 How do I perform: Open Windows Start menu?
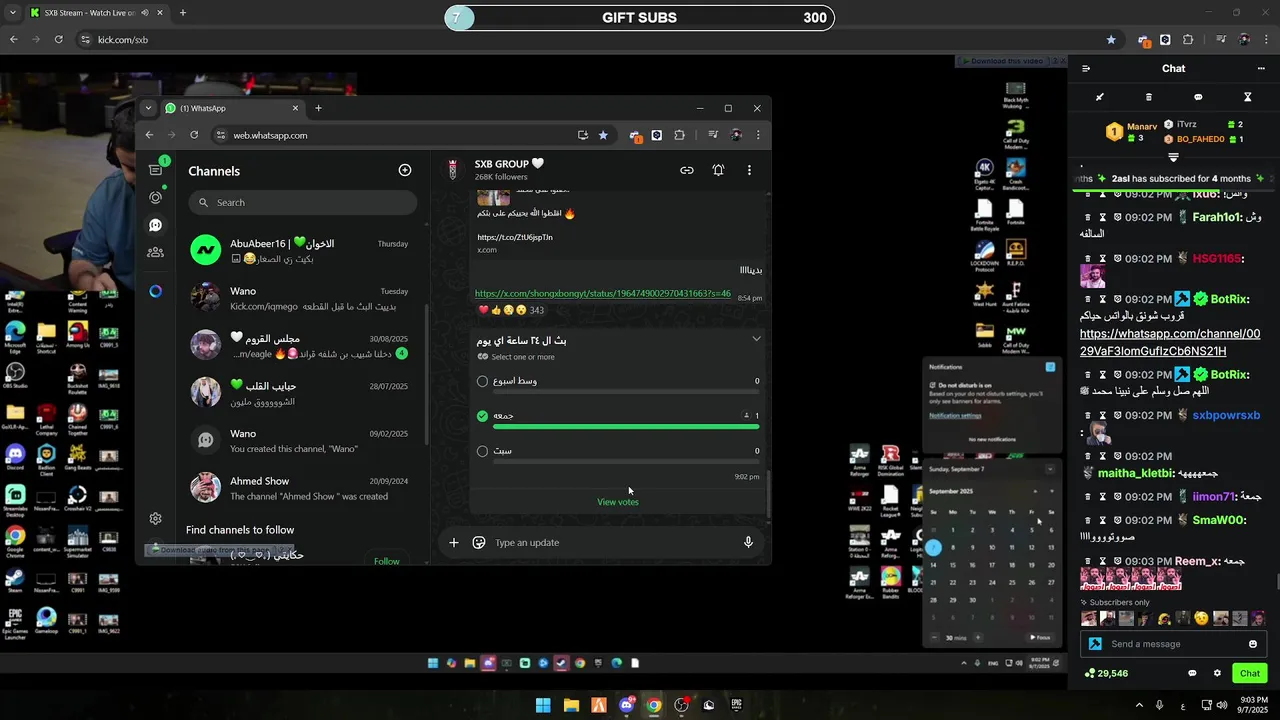coord(543,705)
